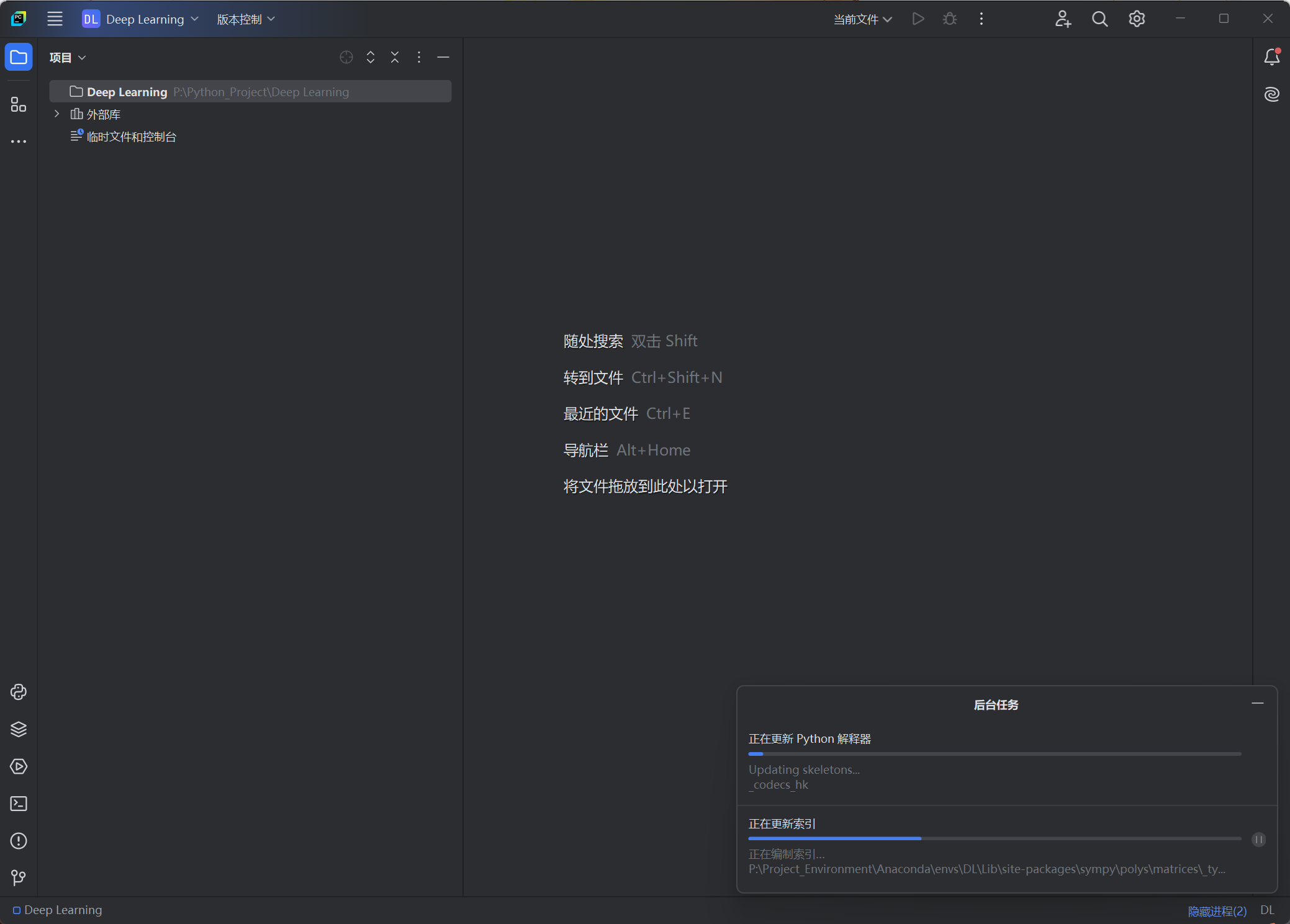Image resolution: width=1290 pixels, height=924 pixels.
Task: Click the PyCharm logo icon
Action: pos(19,19)
